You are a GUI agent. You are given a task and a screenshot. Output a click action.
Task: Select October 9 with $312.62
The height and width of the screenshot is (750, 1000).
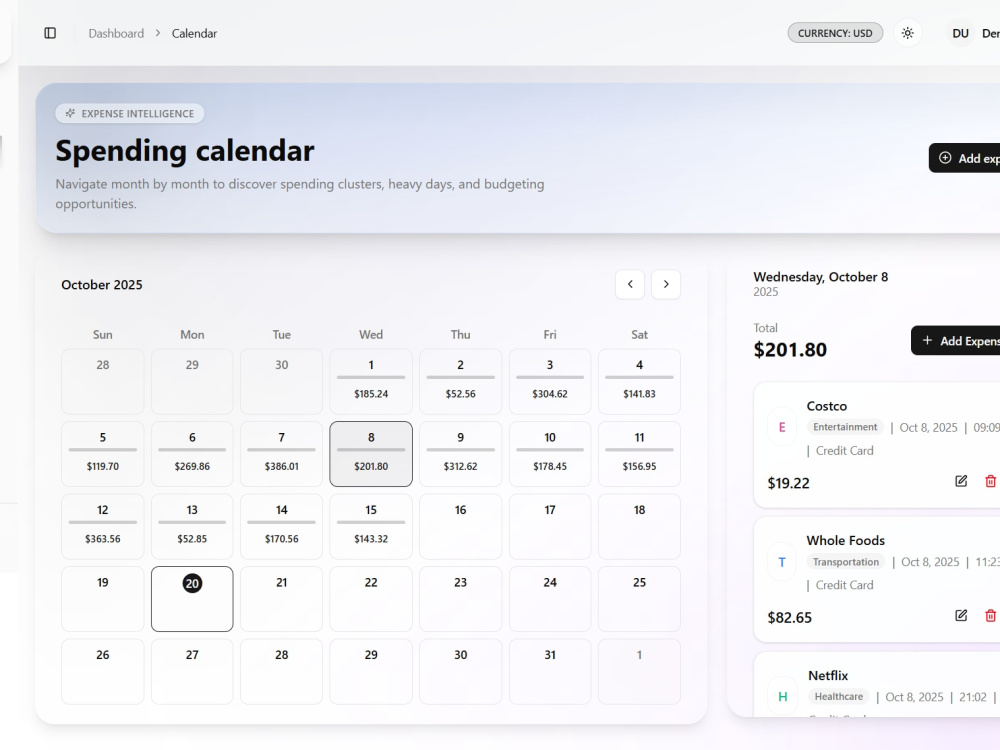460,454
